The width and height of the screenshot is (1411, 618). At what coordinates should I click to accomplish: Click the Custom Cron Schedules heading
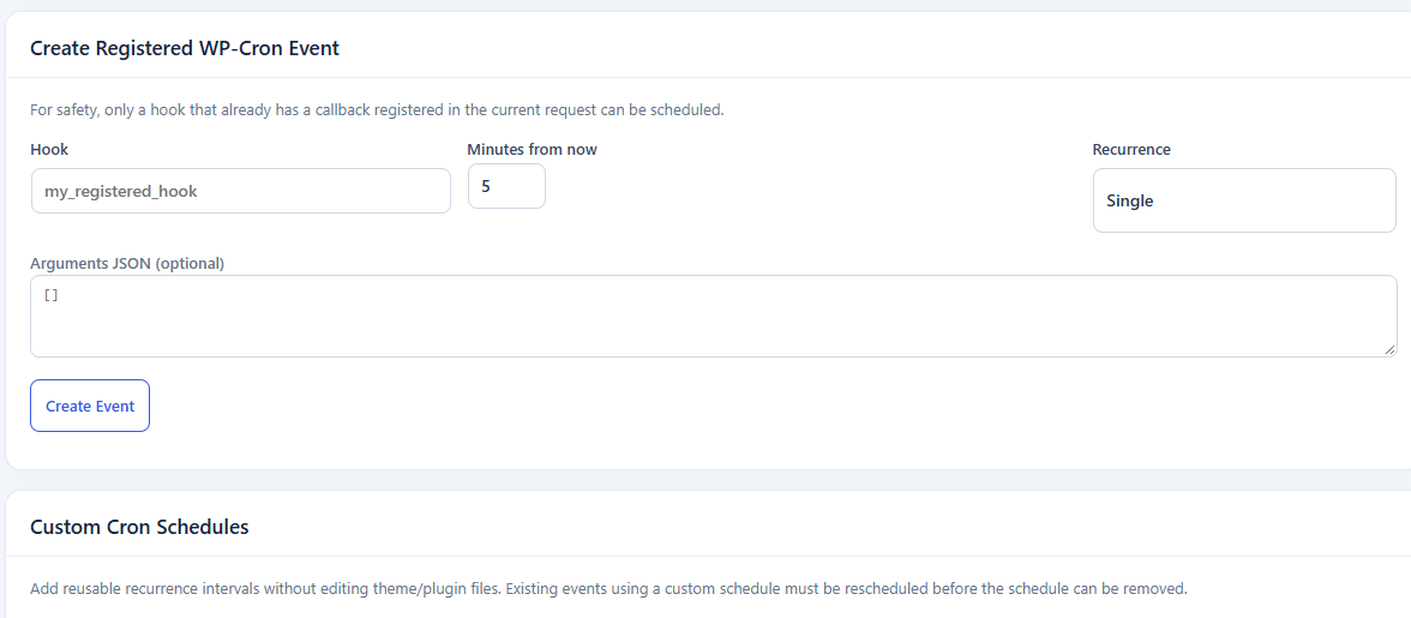pos(139,527)
